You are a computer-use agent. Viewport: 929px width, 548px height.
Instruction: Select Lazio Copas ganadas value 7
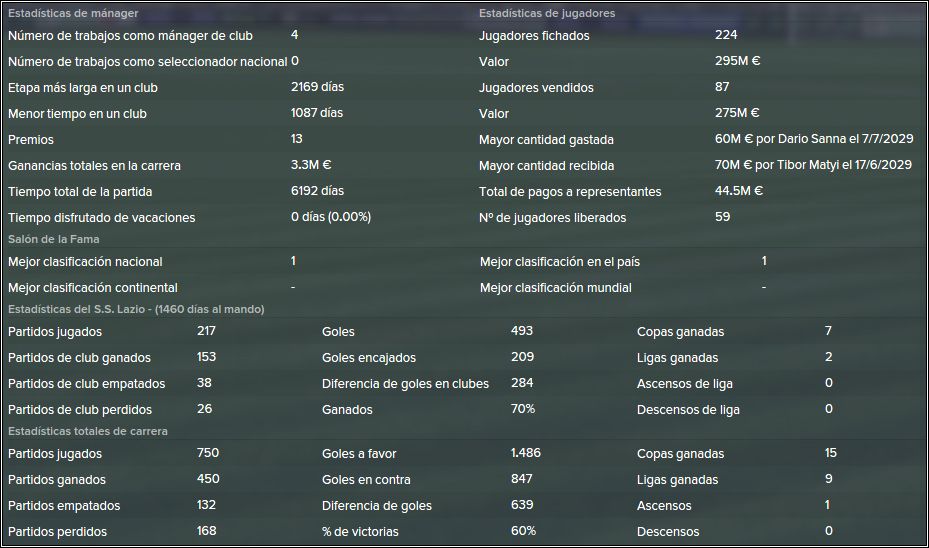(828, 331)
